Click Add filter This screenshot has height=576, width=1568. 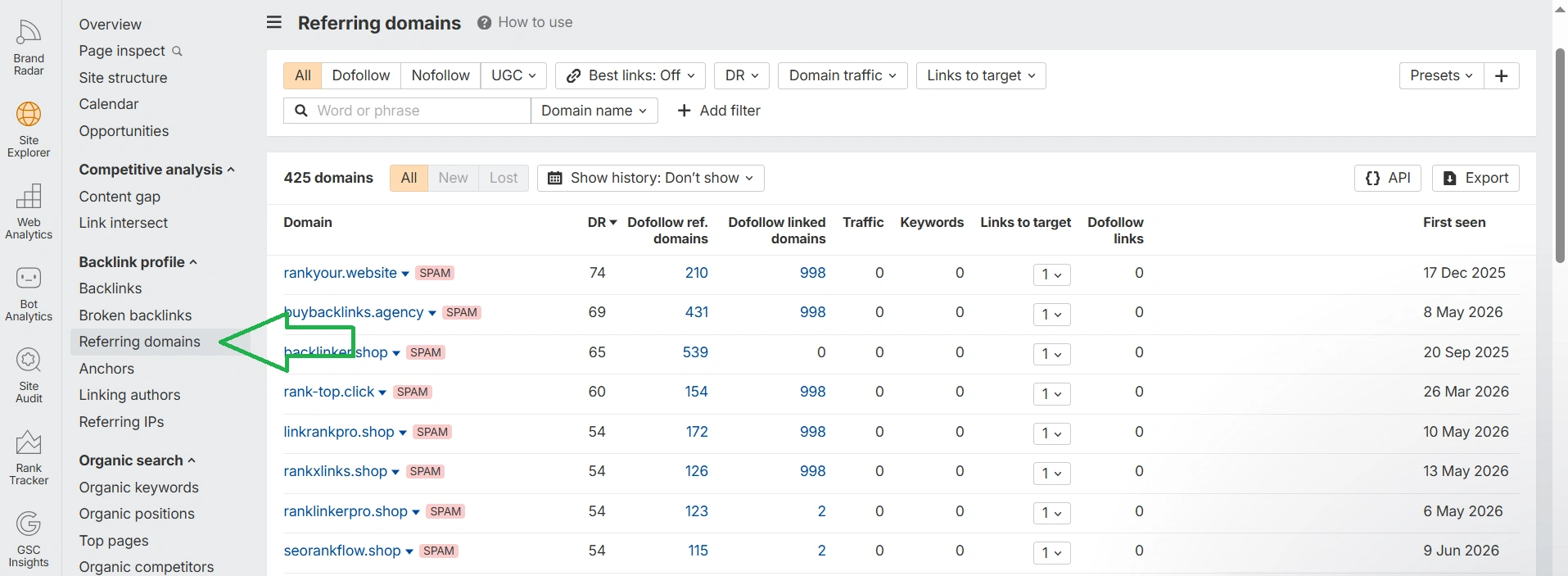[x=719, y=111]
